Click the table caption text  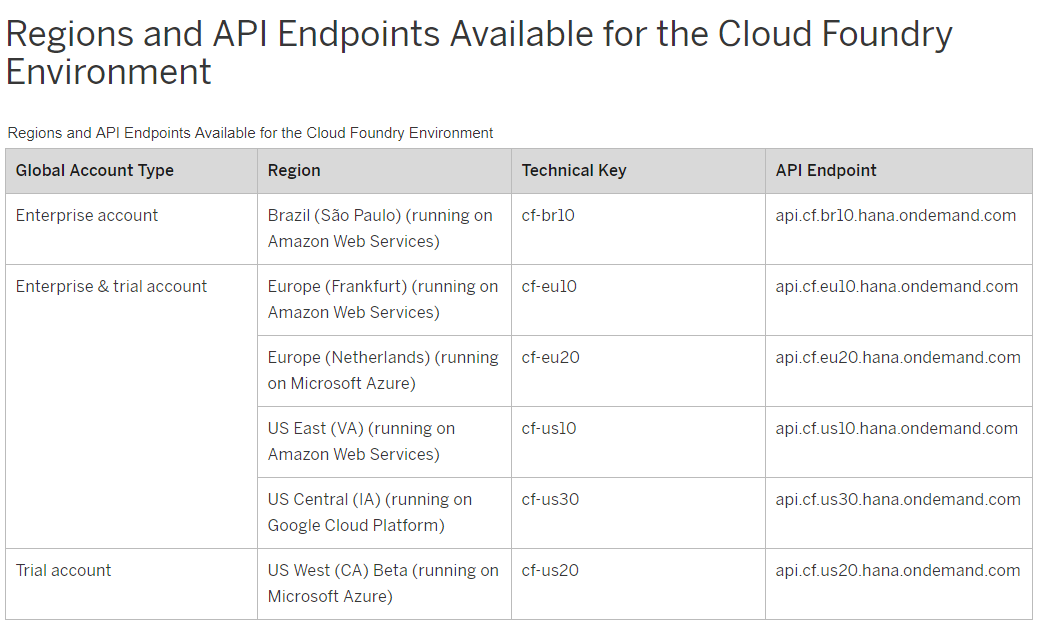[x=250, y=133]
